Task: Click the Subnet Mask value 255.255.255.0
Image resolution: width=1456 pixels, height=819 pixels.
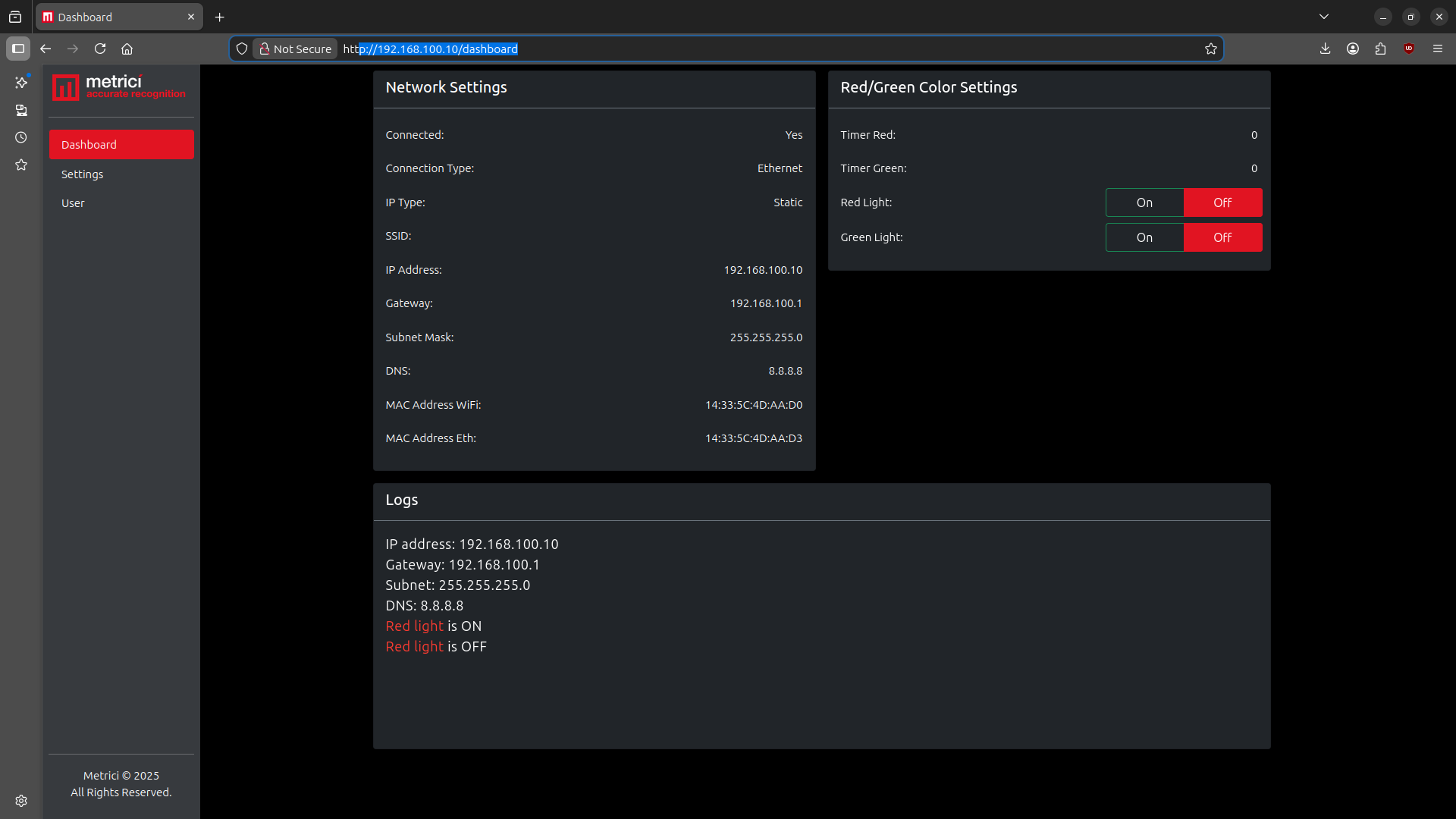Action: (x=766, y=337)
